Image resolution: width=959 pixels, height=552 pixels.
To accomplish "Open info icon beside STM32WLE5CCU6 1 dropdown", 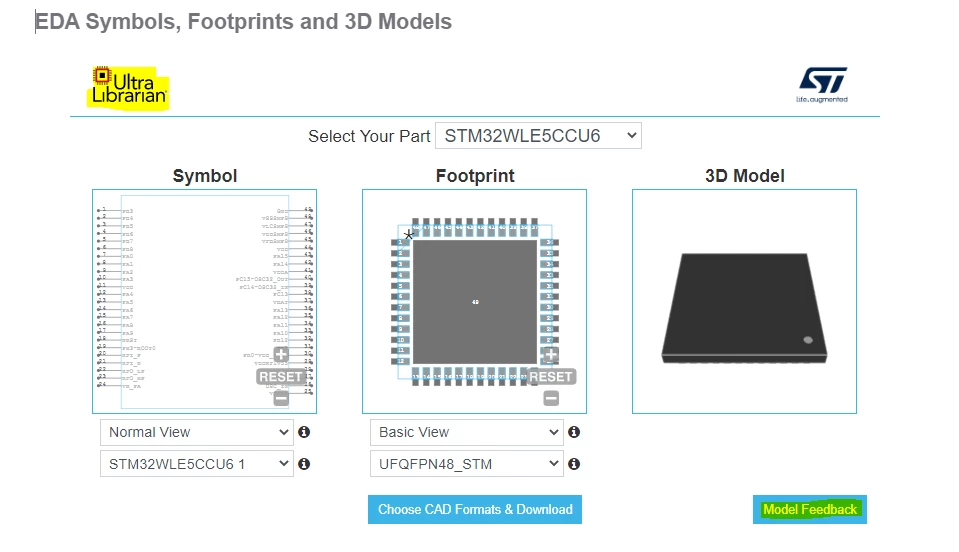I will point(304,464).
